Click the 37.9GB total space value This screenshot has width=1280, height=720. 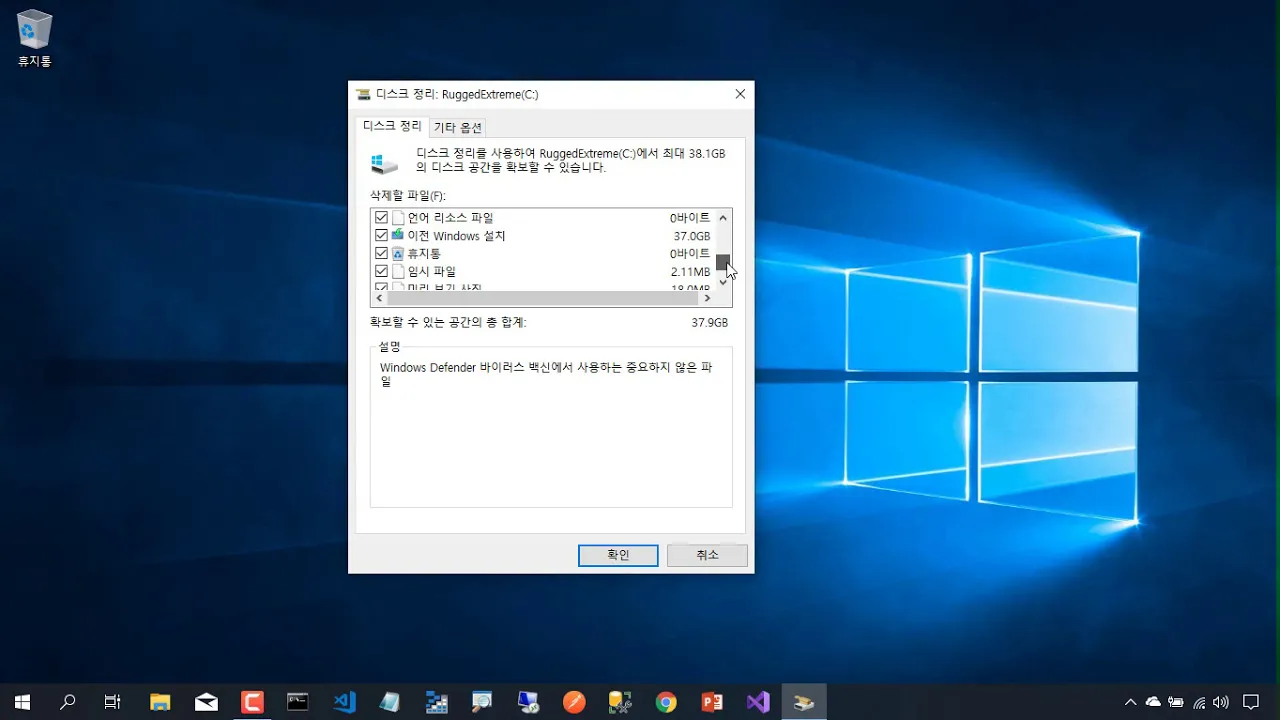(710, 323)
